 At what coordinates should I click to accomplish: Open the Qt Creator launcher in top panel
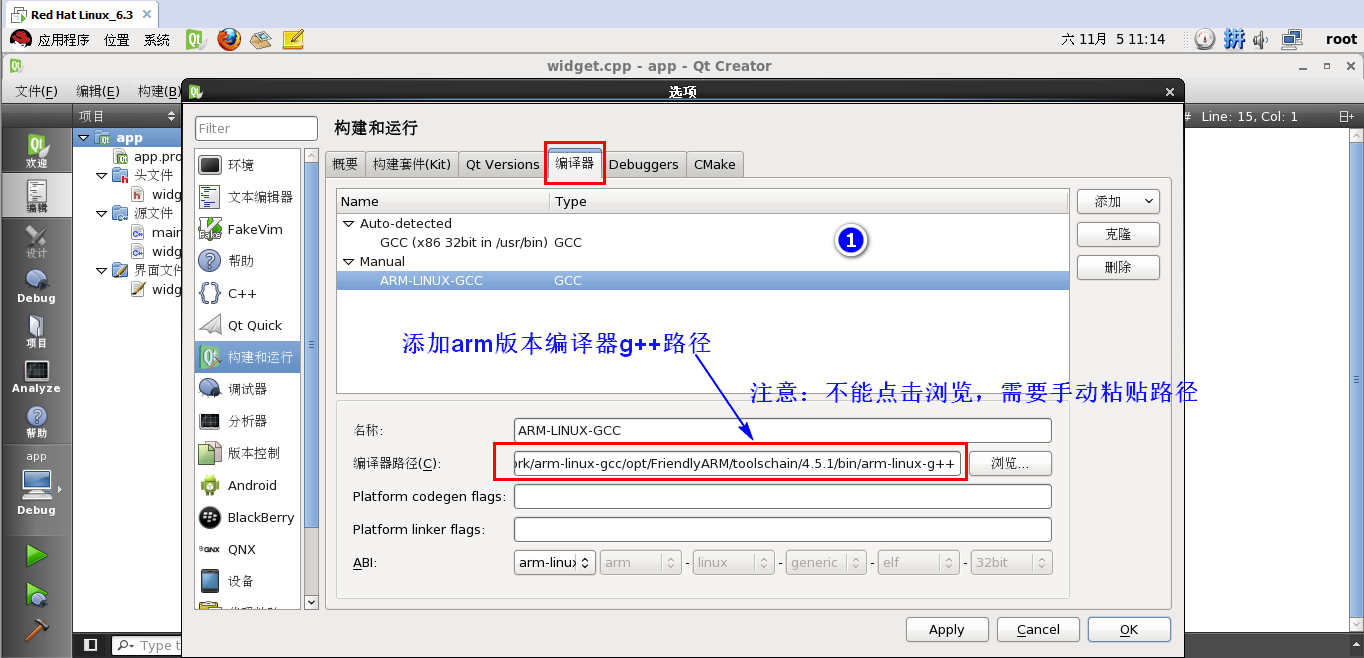tap(196, 39)
